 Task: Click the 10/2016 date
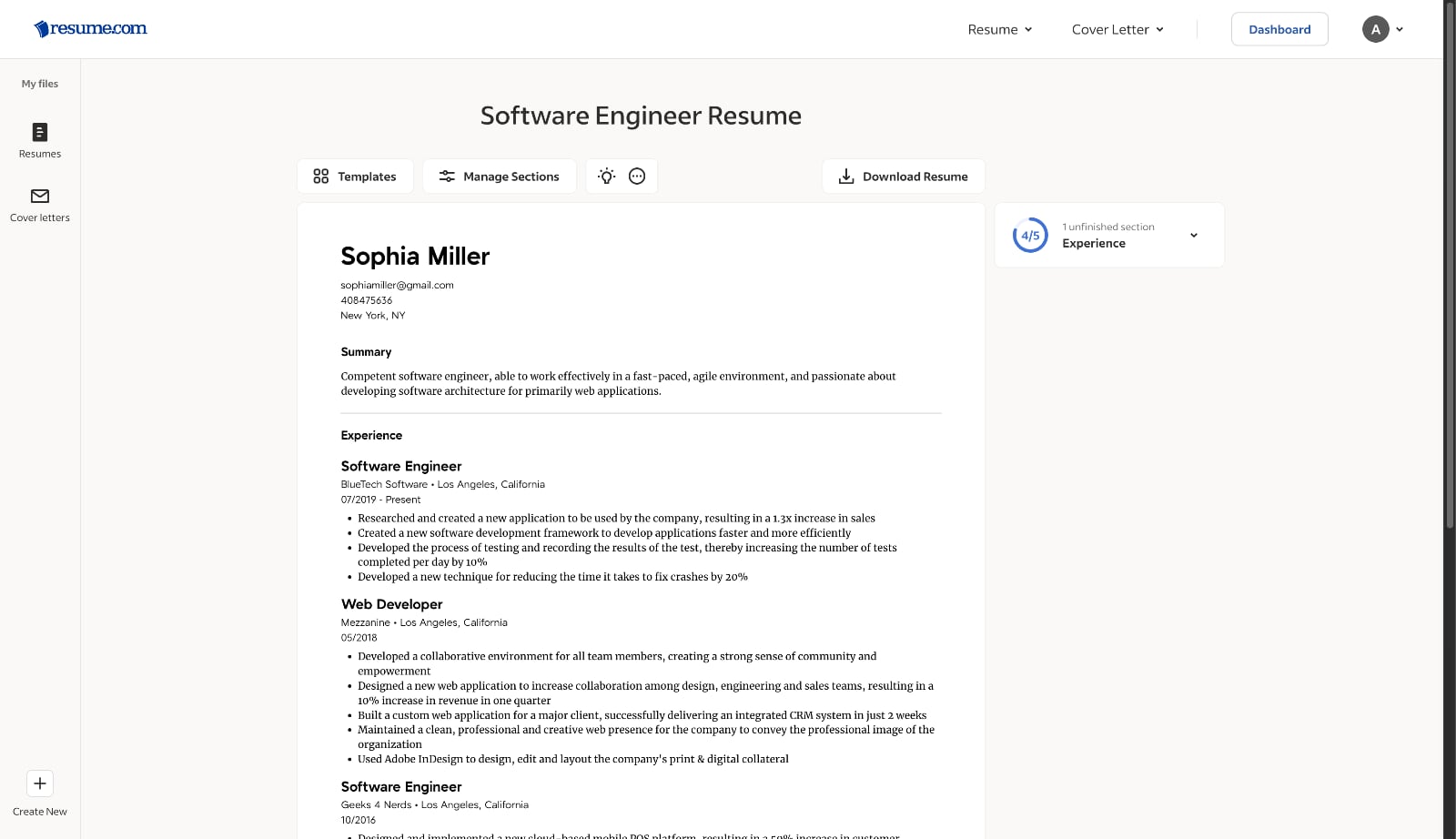pyautogui.click(x=358, y=820)
